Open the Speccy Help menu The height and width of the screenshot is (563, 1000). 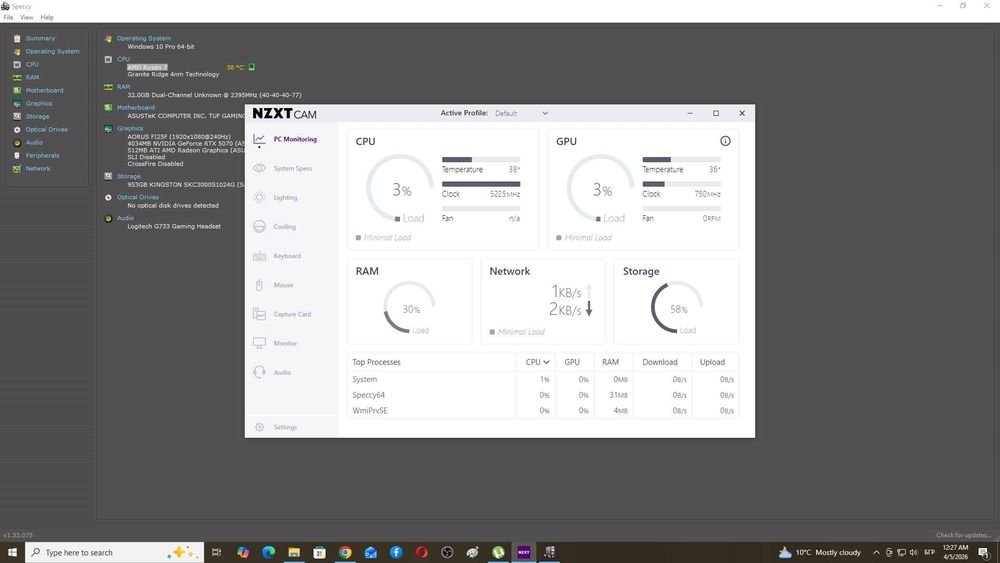tap(47, 17)
